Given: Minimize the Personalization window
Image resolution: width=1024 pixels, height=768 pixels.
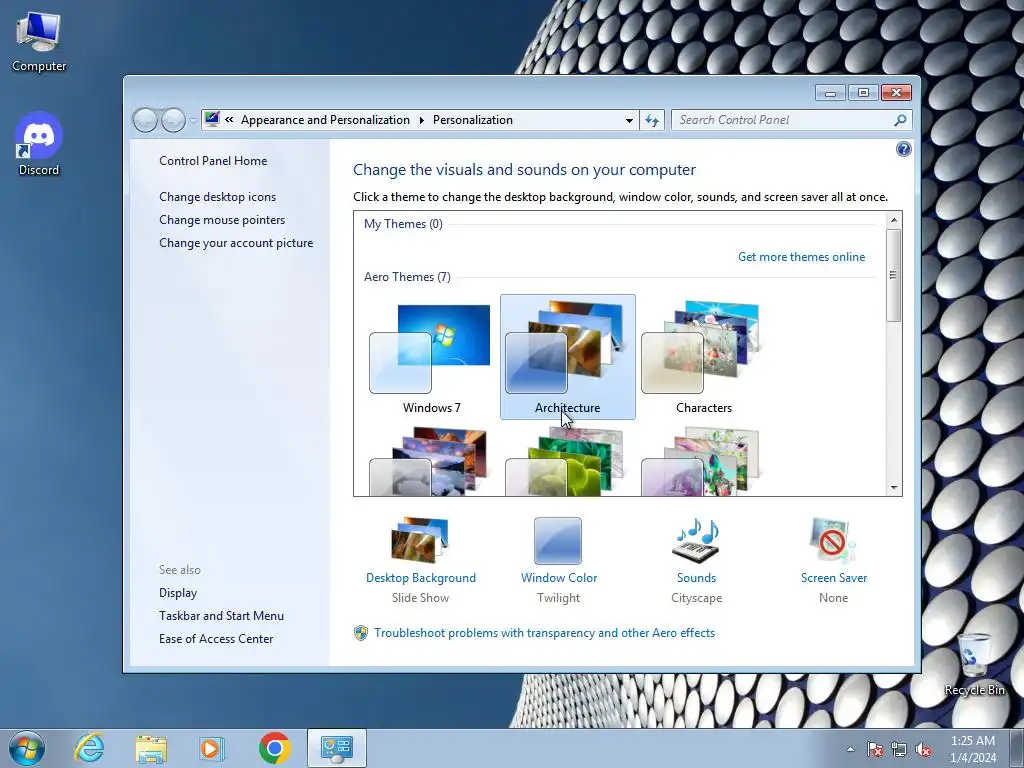Looking at the screenshot, I should click(831, 93).
